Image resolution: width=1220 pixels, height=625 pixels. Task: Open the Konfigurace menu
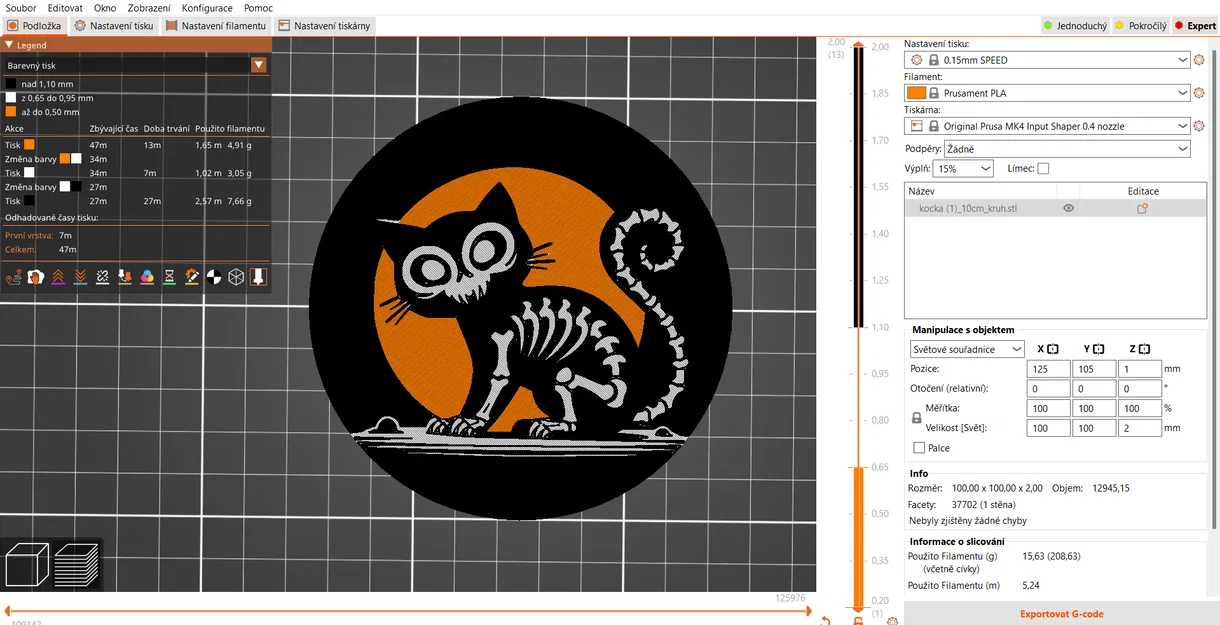pos(207,8)
